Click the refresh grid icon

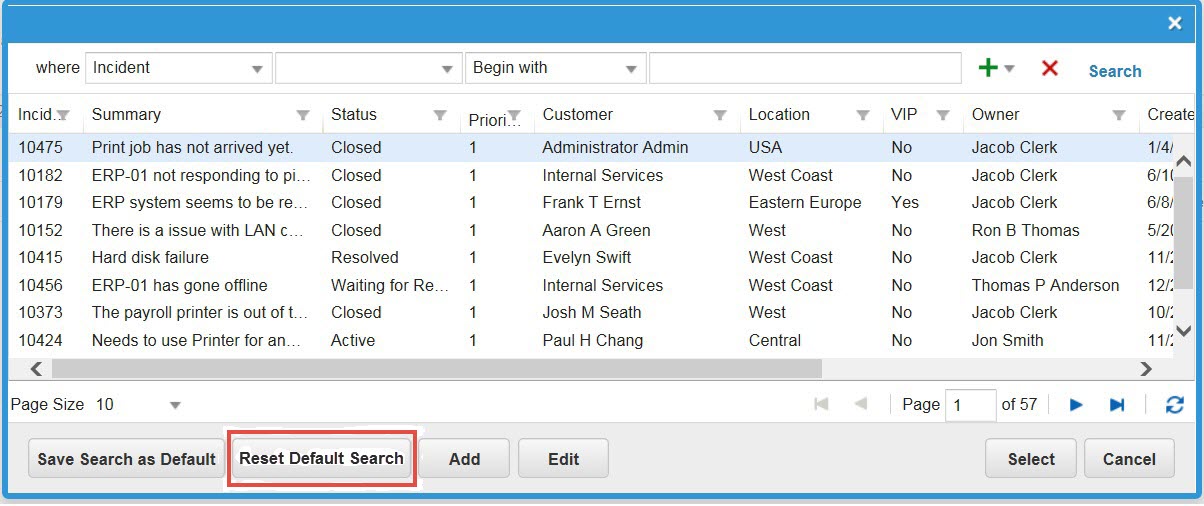pos(1175,405)
